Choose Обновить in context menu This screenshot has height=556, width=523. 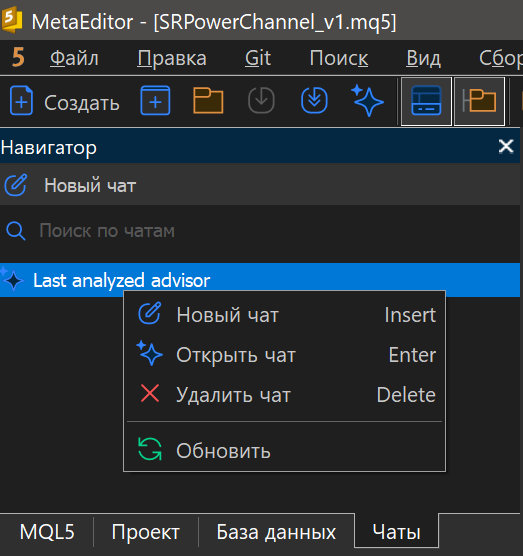(x=284, y=450)
